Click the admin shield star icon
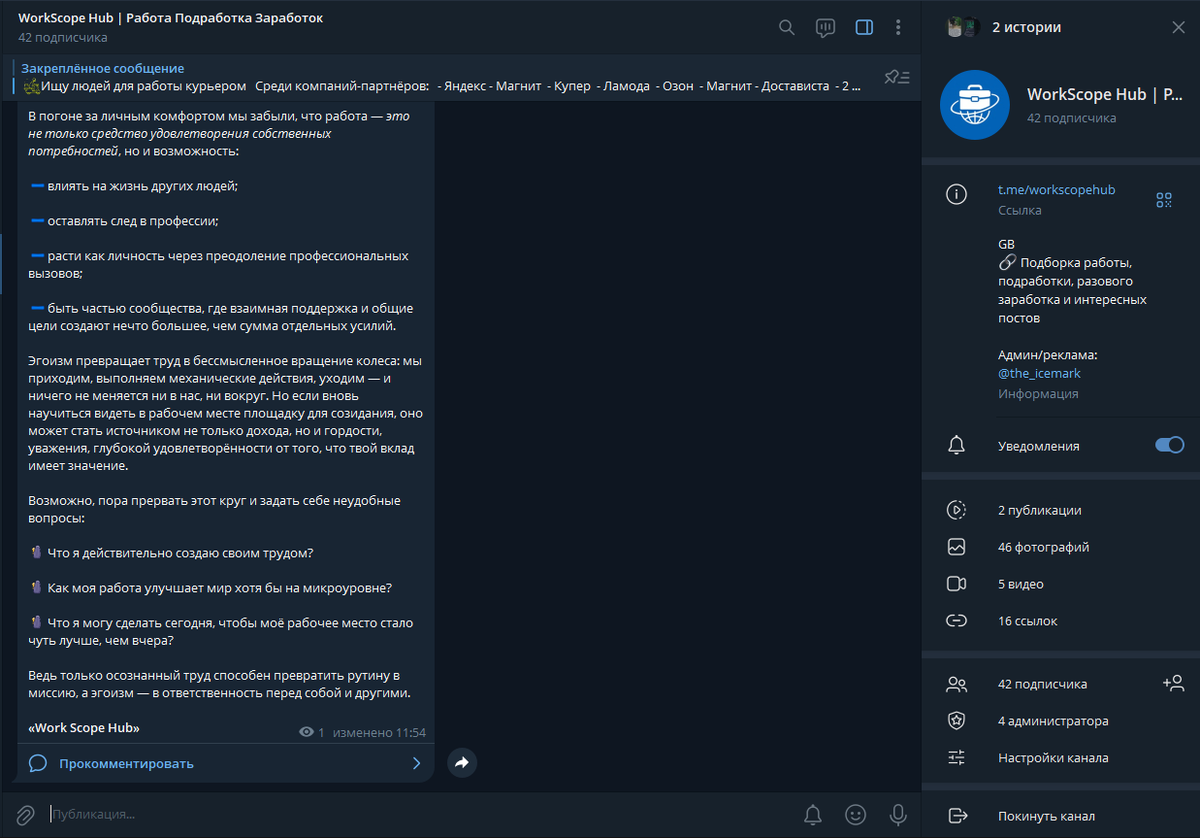The height and width of the screenshot is (838, 1200). click(957, 721)
